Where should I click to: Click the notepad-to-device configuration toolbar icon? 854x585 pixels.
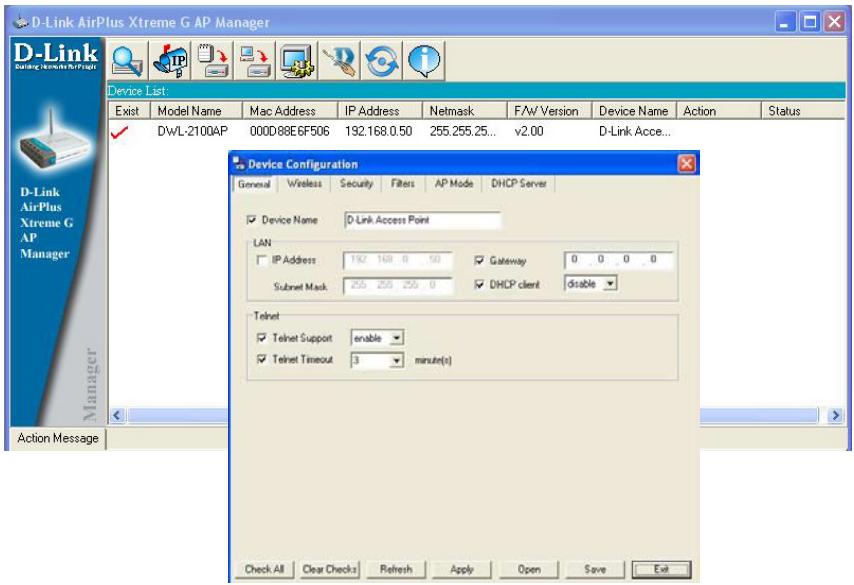(212, 60)
